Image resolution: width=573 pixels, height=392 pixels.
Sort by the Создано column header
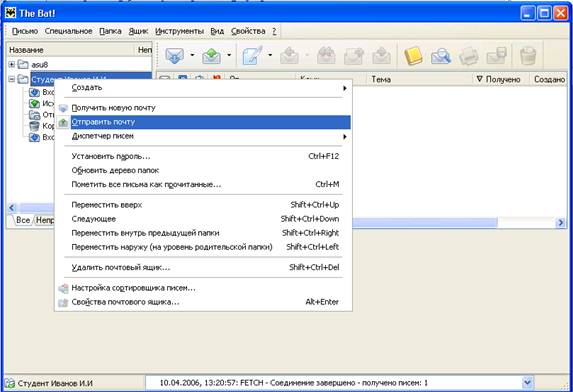tap(548, 79)
